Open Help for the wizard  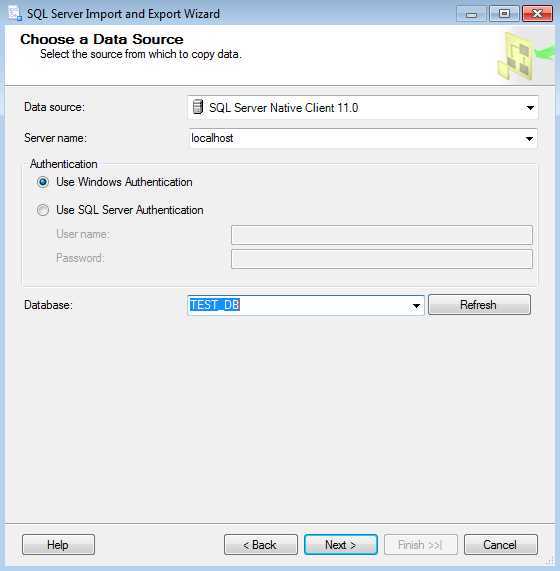(x=58, y=545)
